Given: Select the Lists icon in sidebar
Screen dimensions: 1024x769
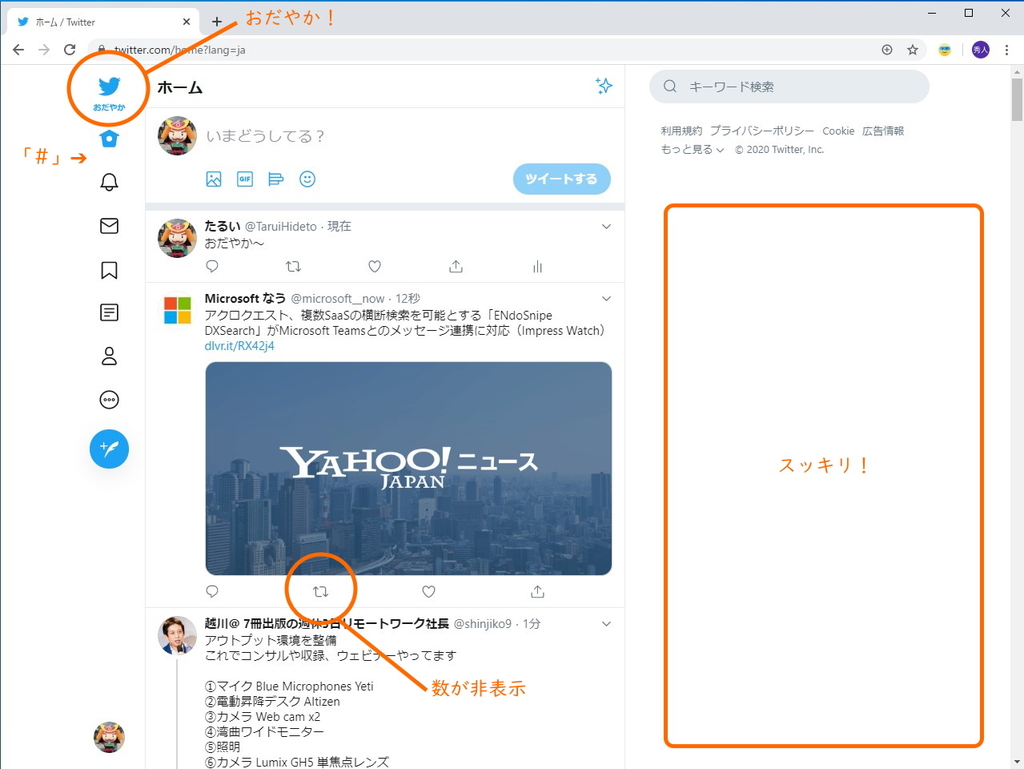Looking at the screenshot, I should [109, 312].
